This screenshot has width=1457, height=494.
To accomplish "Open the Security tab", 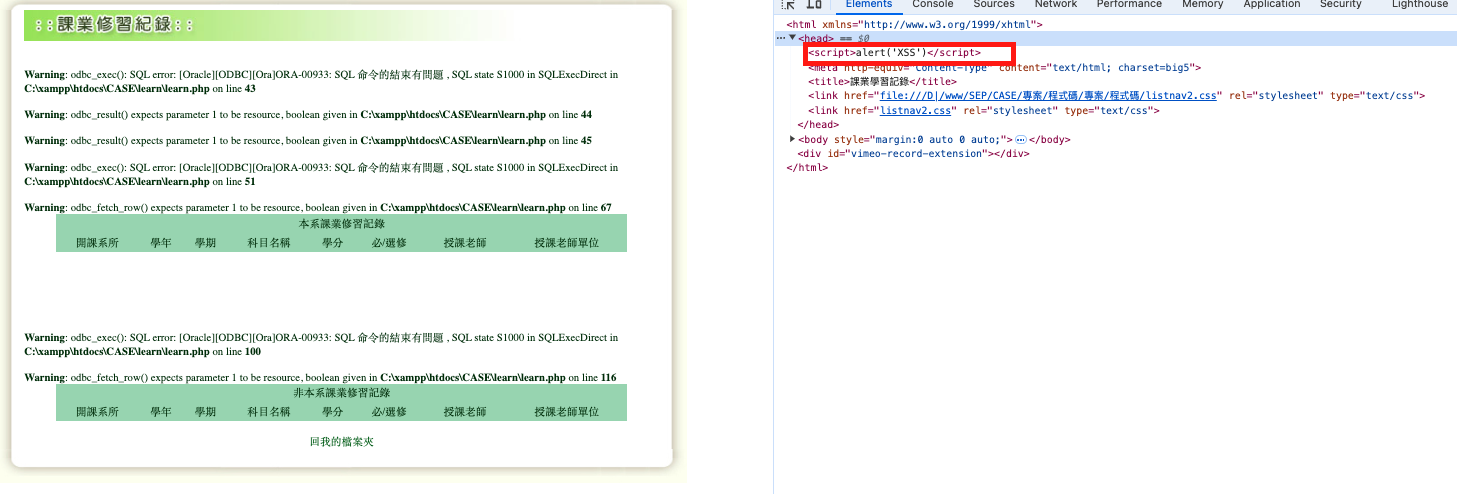I will [1340, 5].
